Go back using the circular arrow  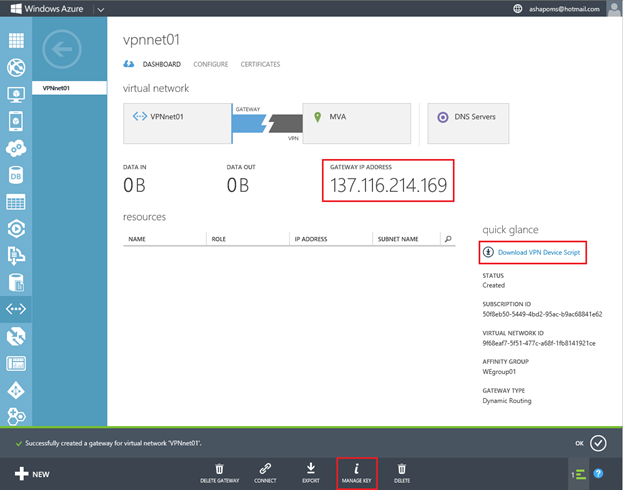tap(62, 49)
